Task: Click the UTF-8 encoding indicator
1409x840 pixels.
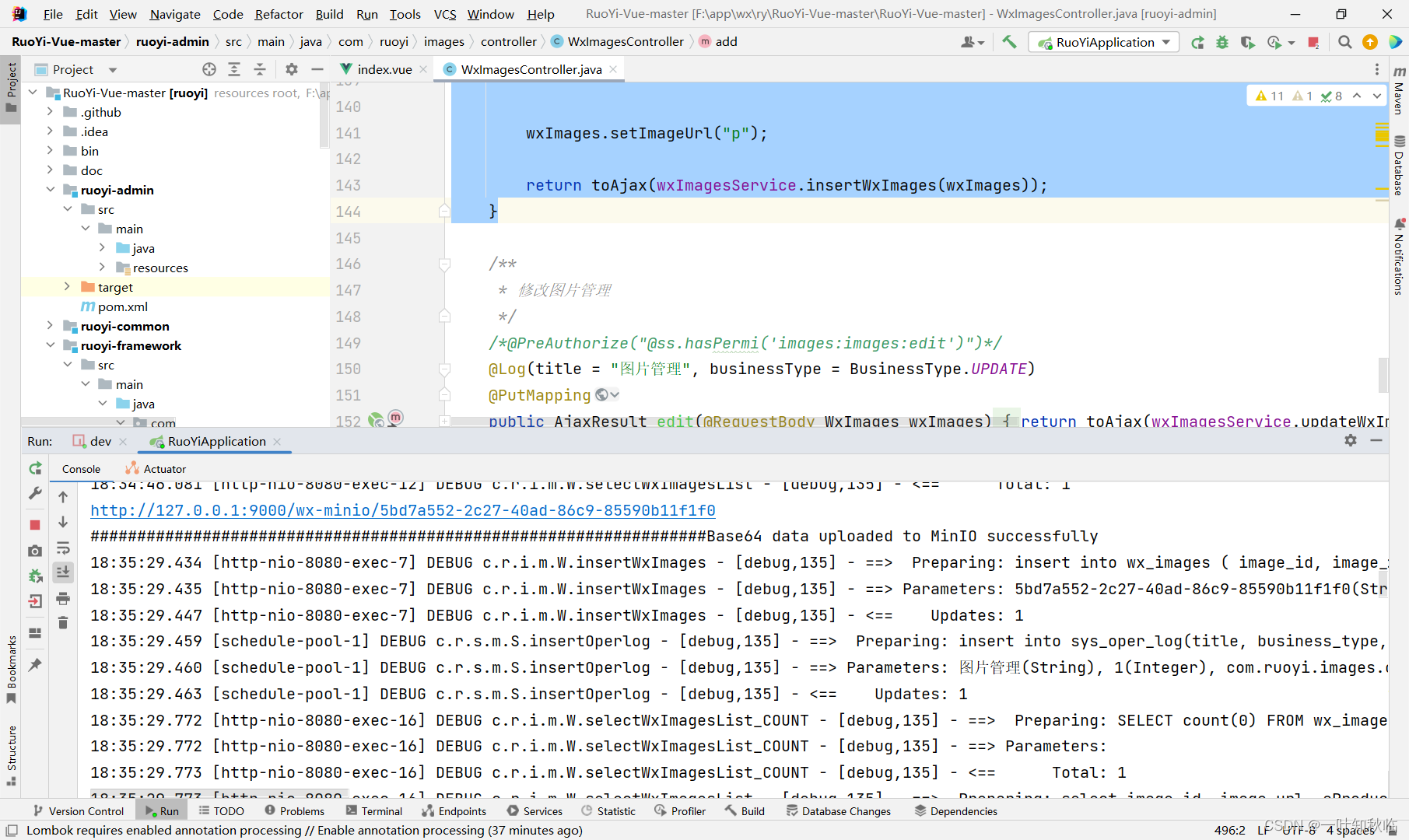Action: [1299, 830]
